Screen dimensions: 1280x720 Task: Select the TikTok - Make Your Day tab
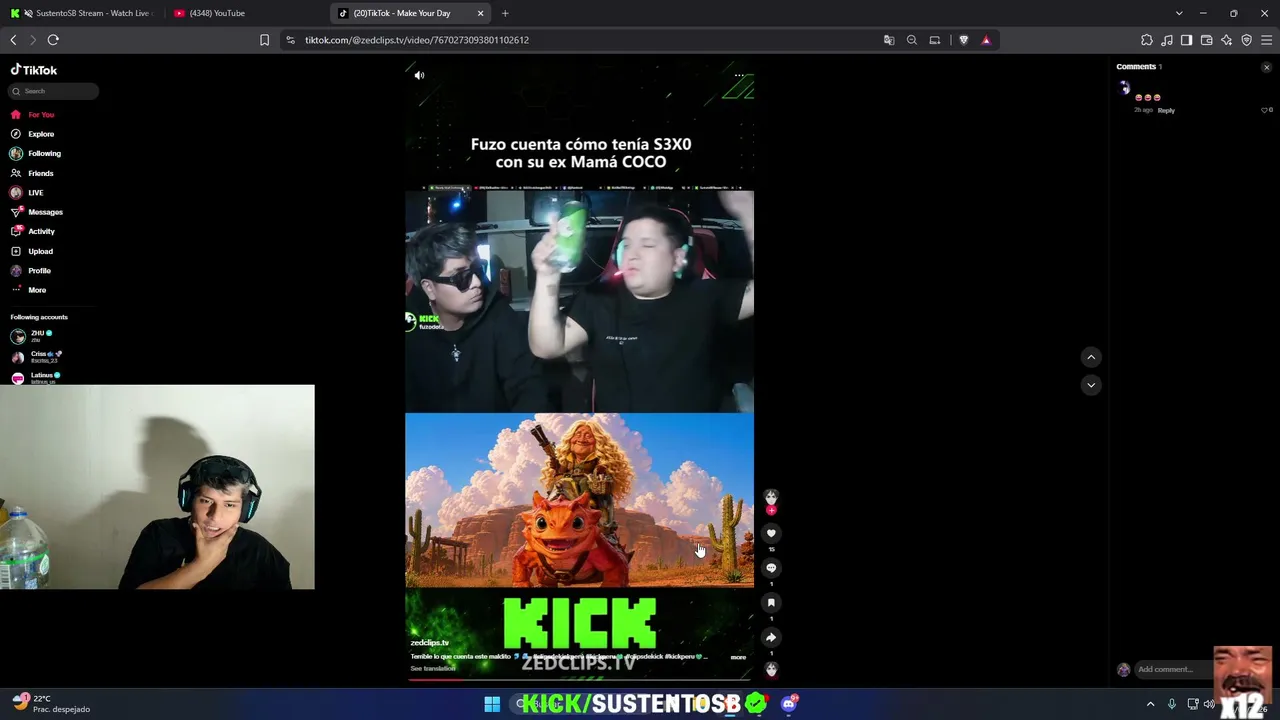(x=402, y=13)
